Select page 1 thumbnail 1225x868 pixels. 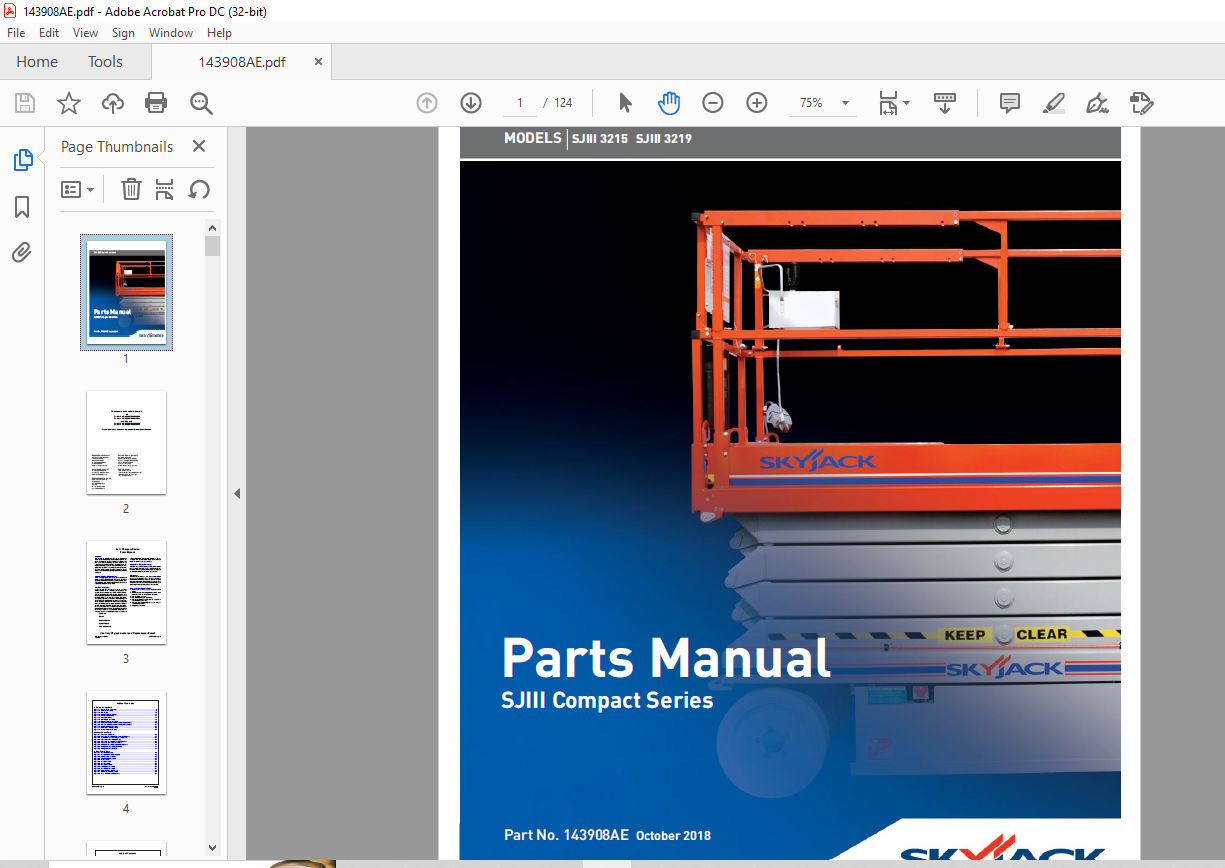[126, 292]
